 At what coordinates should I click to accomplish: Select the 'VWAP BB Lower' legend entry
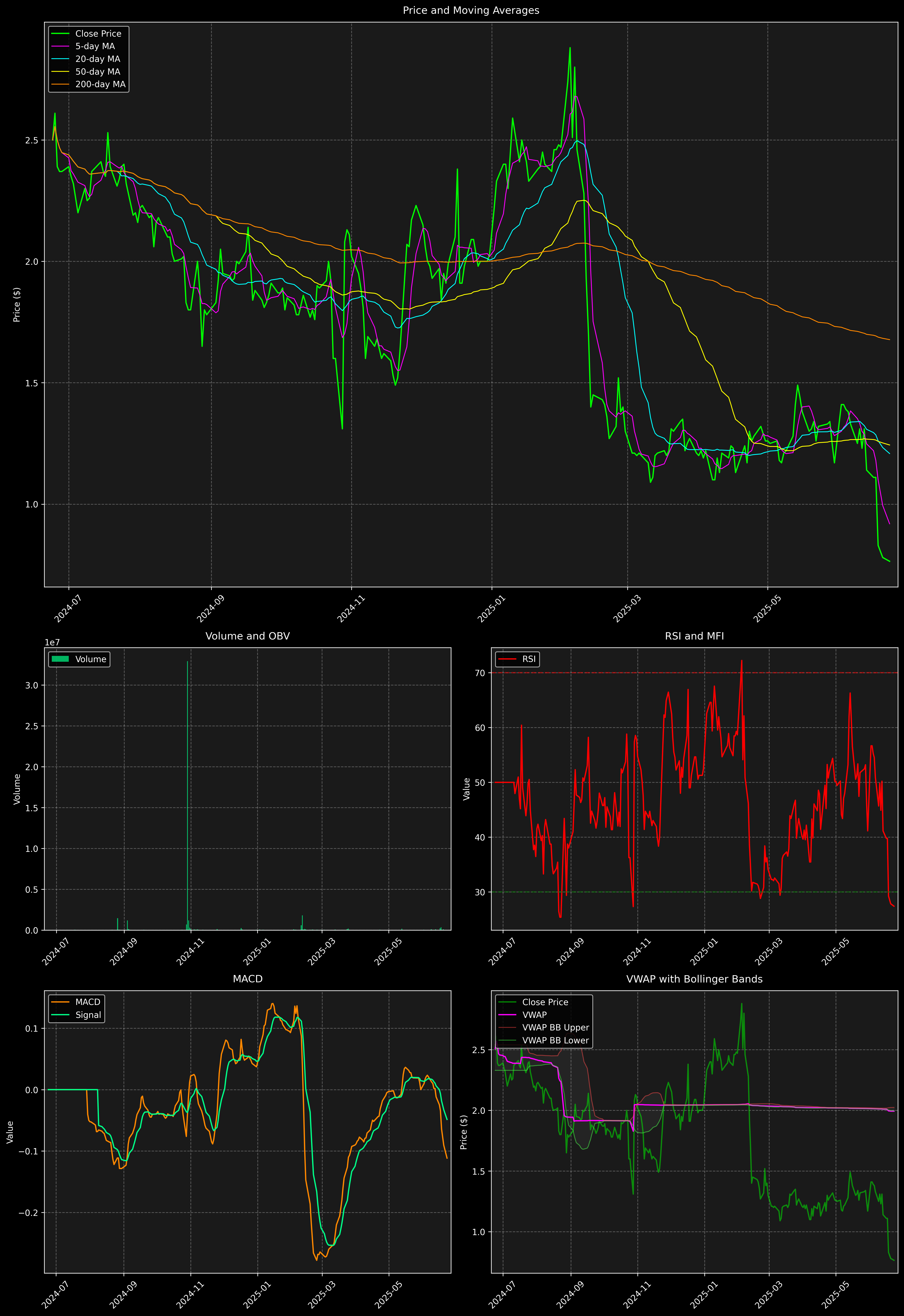(556, 1040)
